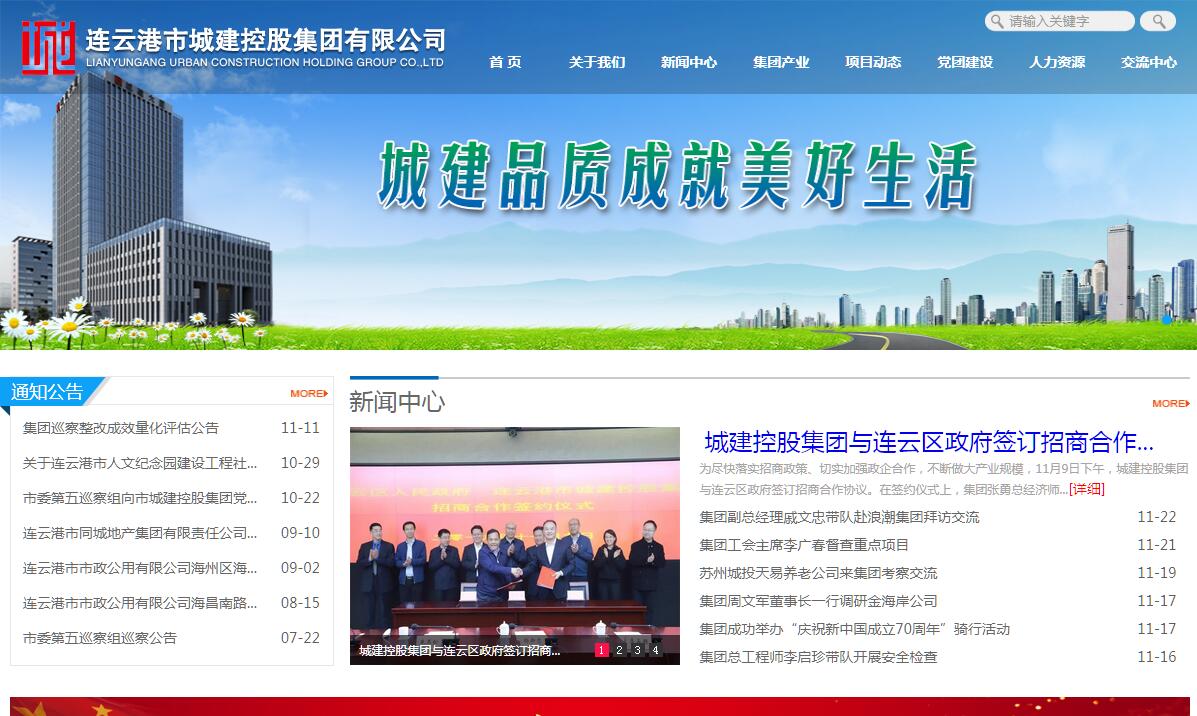Open headline 城建控股集团与连云区政府签订招商合作
Image resolution: width=1197 pixels, height=716 pixels.
pyautogui.click(x=928, y=442)
